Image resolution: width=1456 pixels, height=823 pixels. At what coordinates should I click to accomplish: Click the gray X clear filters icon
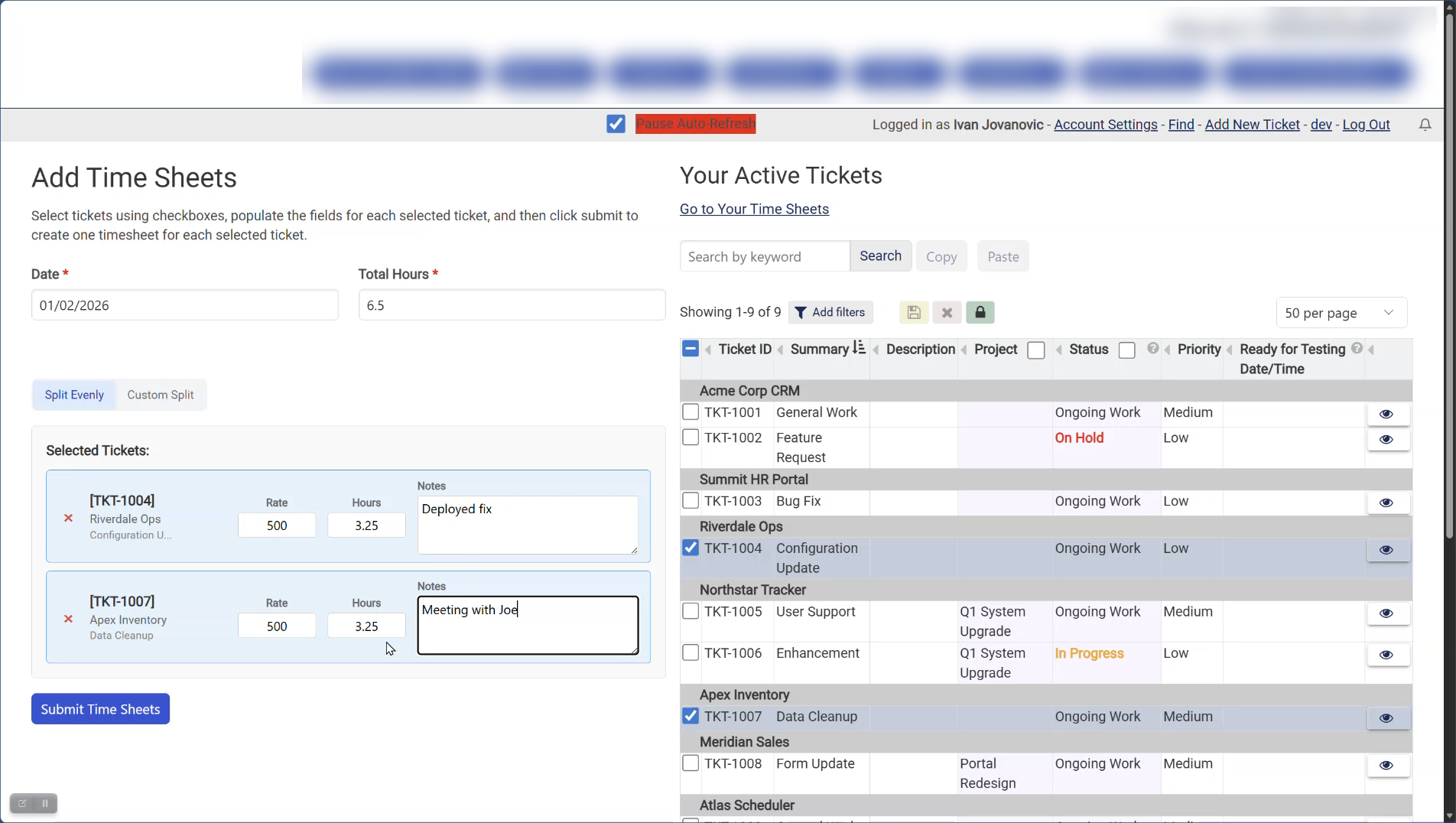947,313
